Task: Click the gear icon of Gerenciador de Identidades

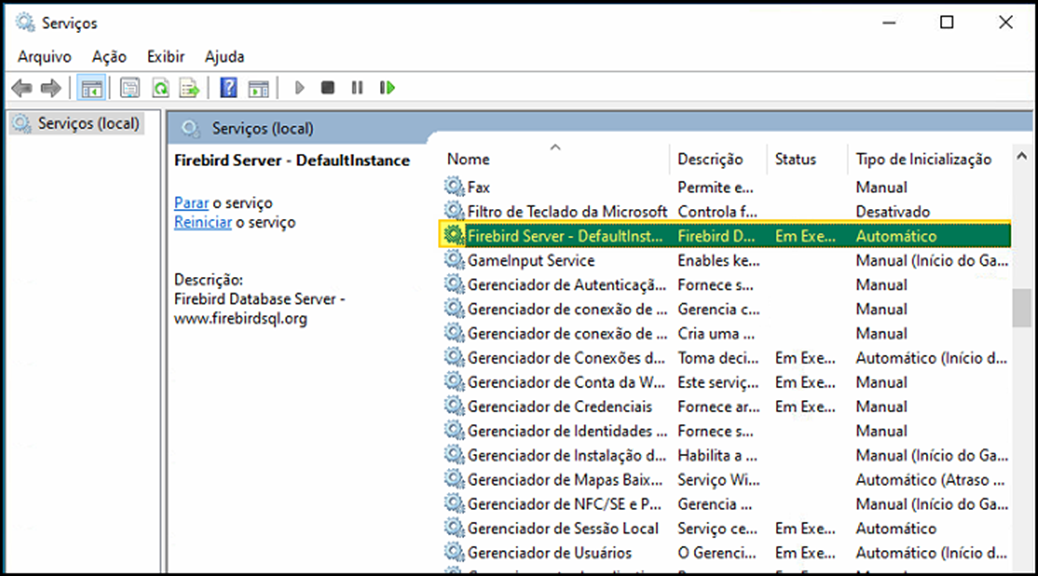Action: tap(454, 431)
